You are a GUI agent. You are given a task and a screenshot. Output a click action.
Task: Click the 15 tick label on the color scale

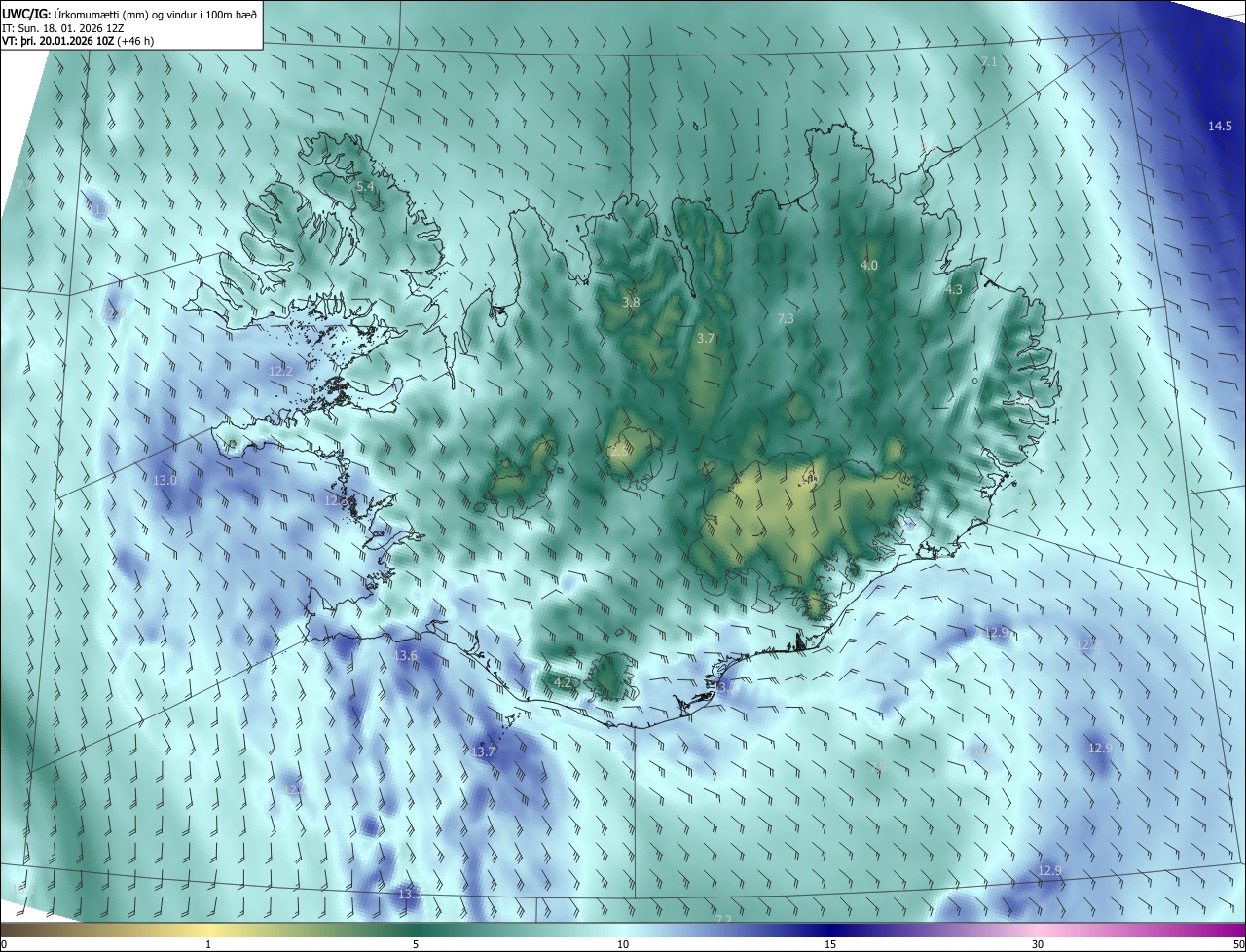click(x=830, y=944)
